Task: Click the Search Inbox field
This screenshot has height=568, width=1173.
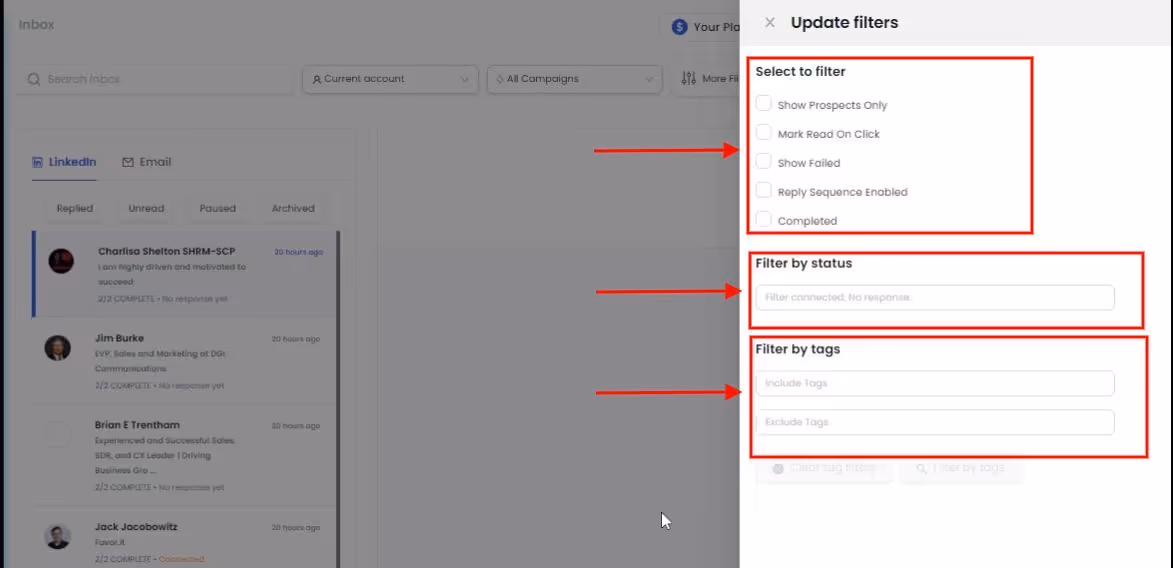Action: pyautogui.click(x=154, y=79)
